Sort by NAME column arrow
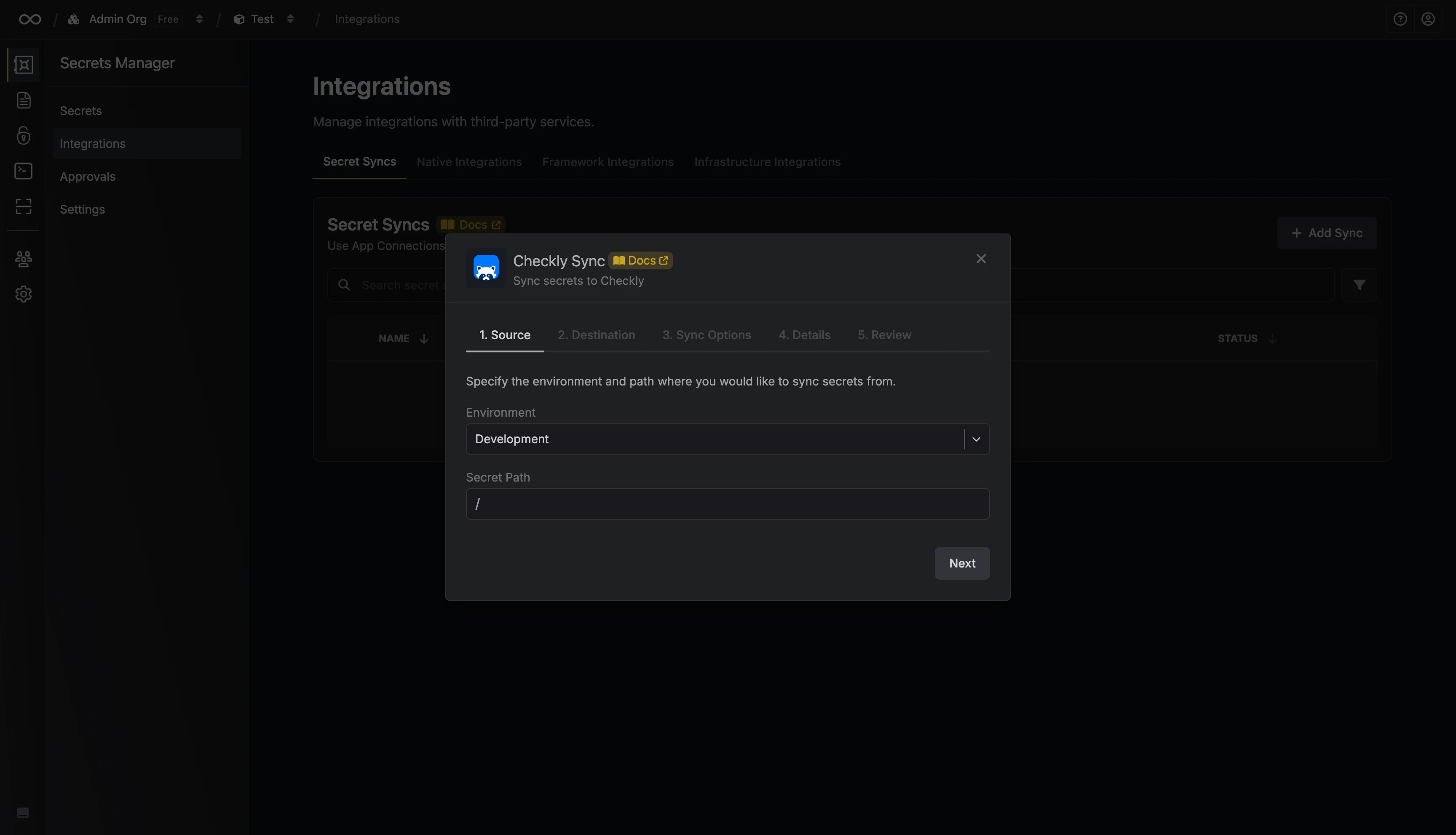 click(424, 339)
